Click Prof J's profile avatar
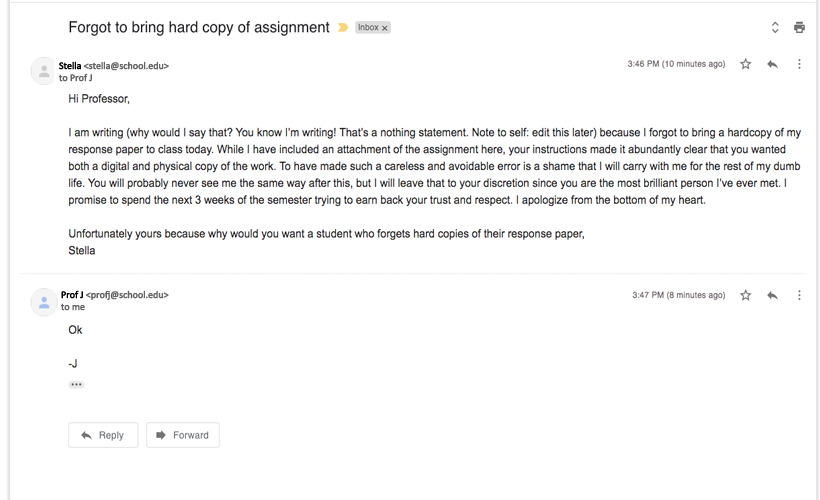This screenshot has width=820, height=500. pos(43,301)
